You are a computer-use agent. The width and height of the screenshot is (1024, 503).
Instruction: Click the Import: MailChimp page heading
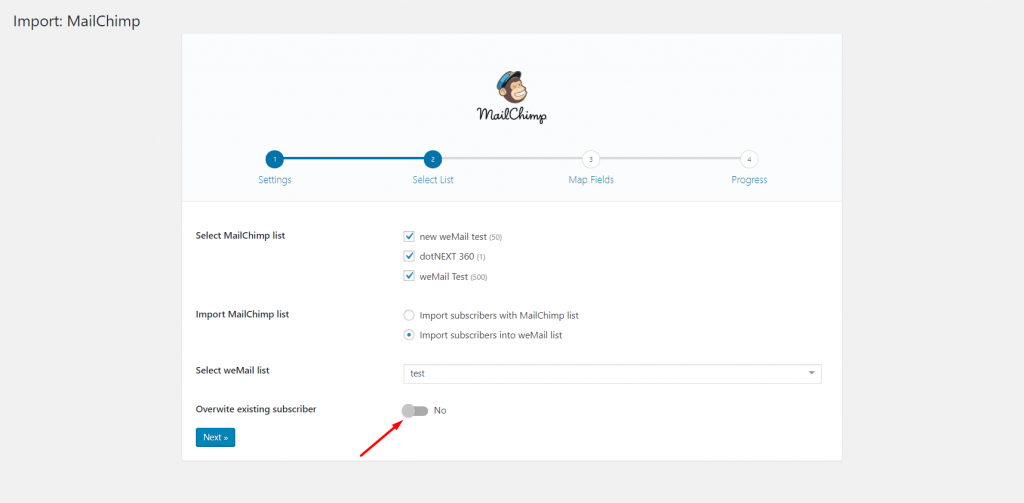(77, 21)
